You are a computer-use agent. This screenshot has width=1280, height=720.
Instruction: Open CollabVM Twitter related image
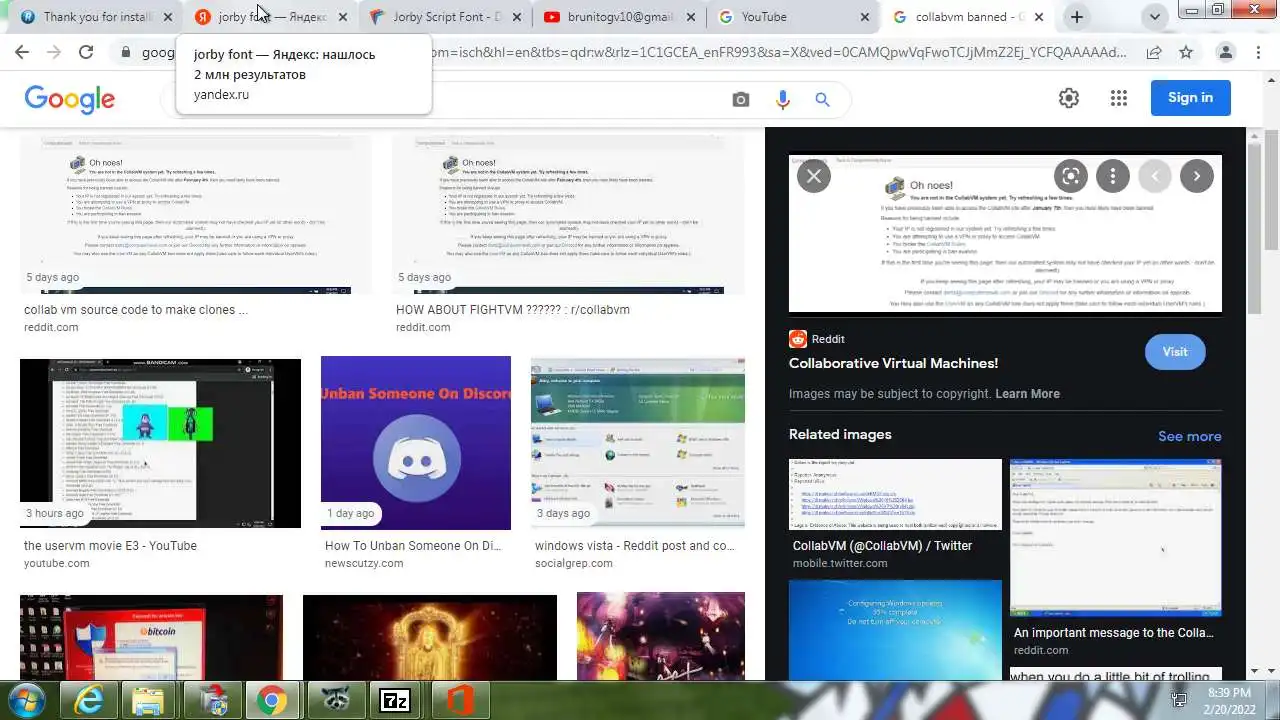click(895, 494)
